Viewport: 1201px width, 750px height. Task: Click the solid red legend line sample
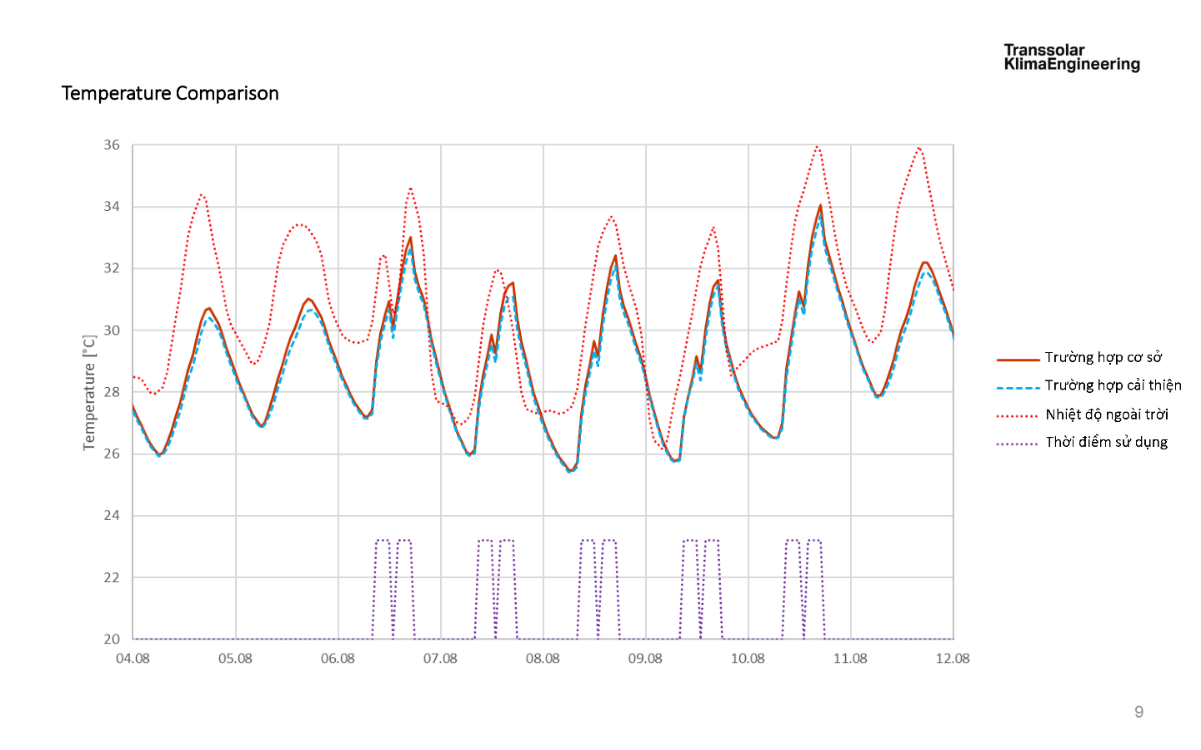point(1018,358)
